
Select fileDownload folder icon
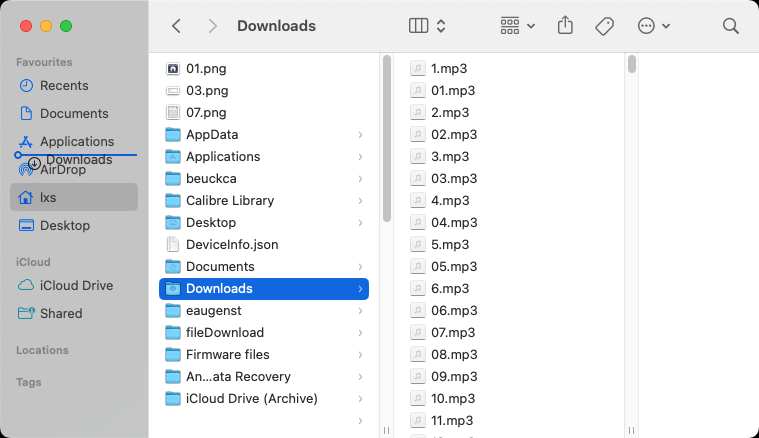(x=173, y=332)
